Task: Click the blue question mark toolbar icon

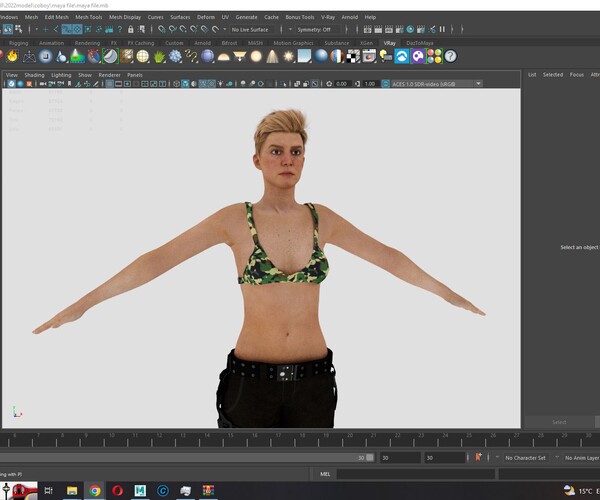Action: click(x=120, y=29)
